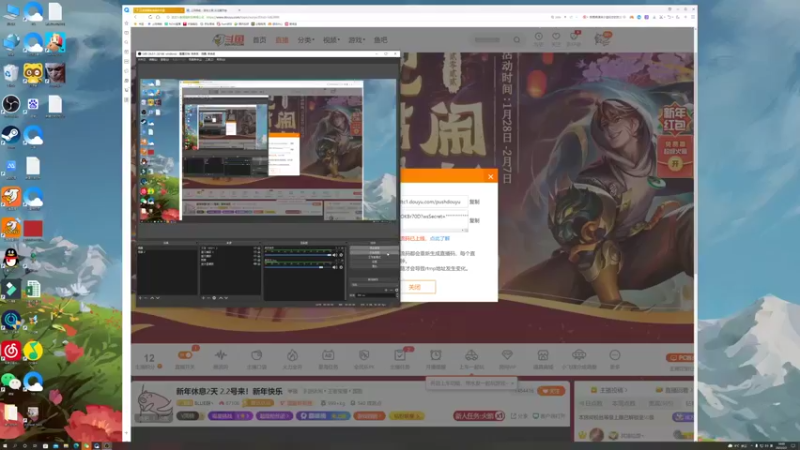
Task: Click the orange 关注 follow button
Action: [x=551, y=391]
